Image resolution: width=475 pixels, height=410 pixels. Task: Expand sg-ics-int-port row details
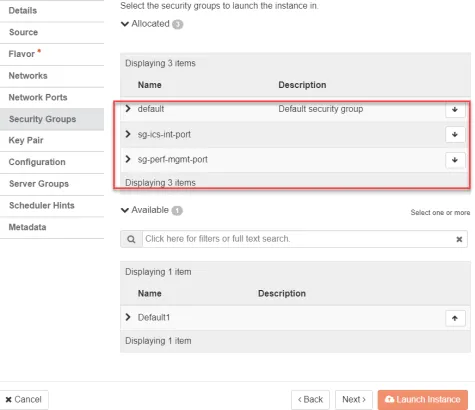tap(128, 134)
